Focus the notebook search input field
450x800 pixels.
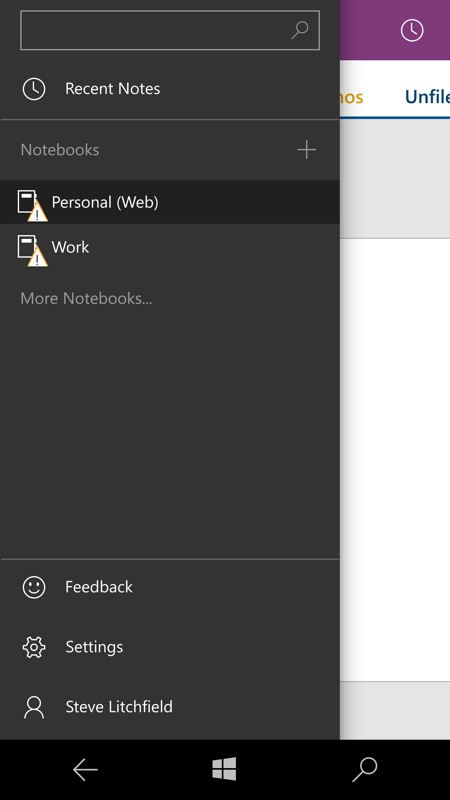point(170,30)
